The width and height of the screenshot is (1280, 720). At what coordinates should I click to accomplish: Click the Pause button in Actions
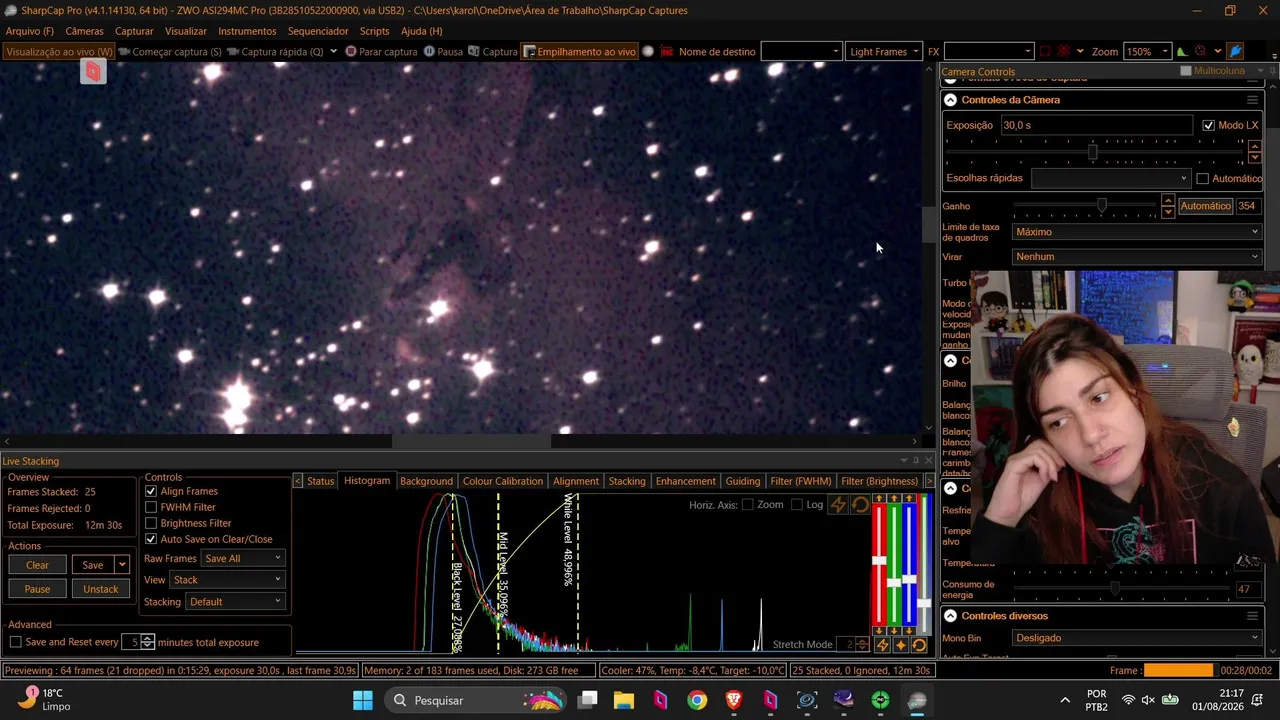(x=37, y=589)
